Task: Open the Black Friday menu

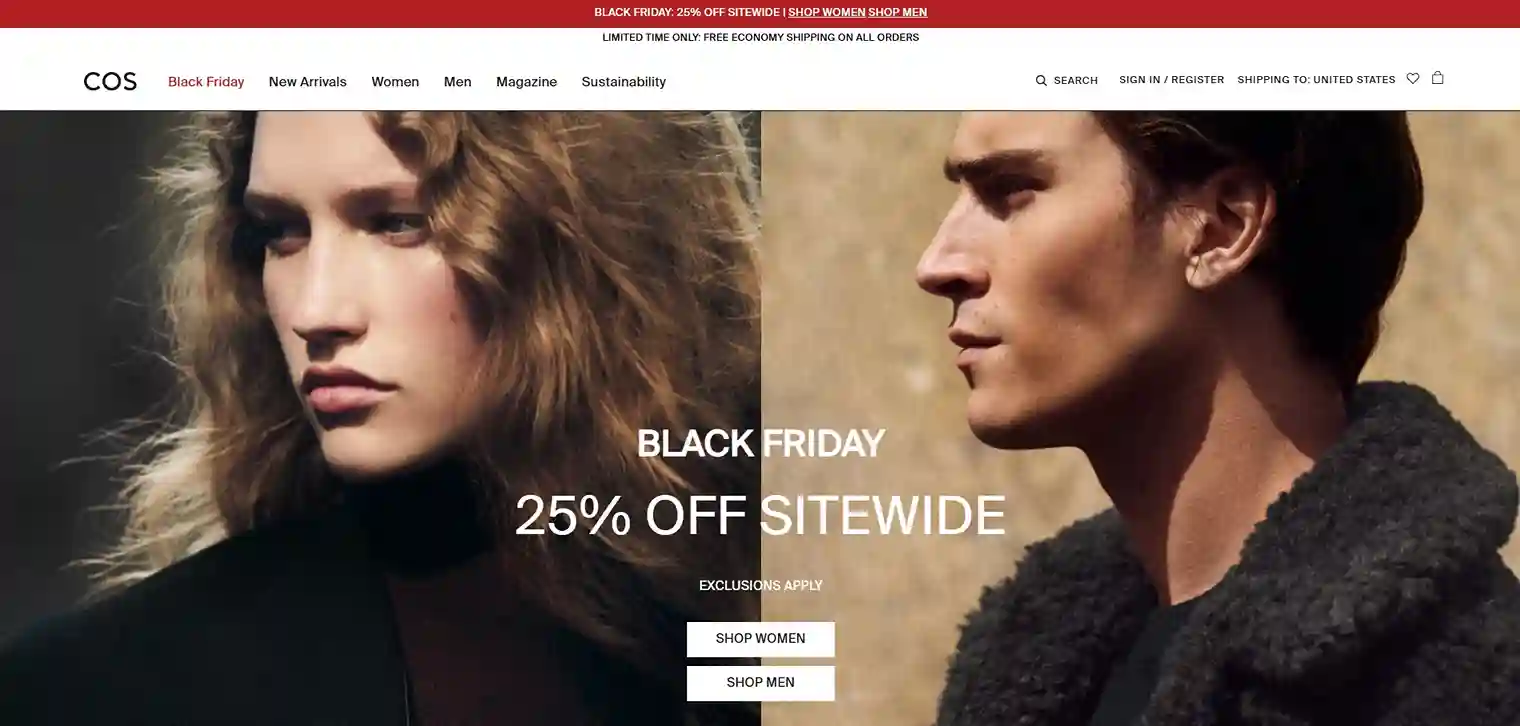Action: [x=206, y=82]
